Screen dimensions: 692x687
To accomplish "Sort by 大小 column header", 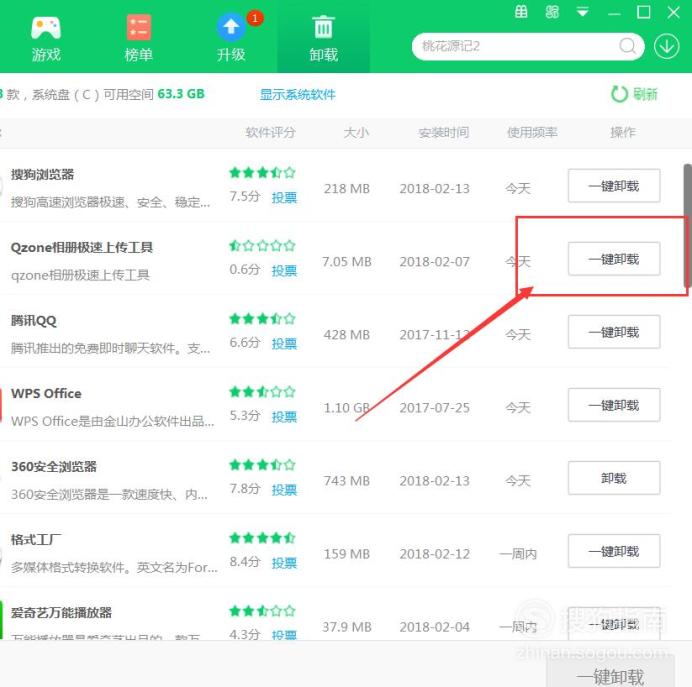I will click(x=356, y=132).
